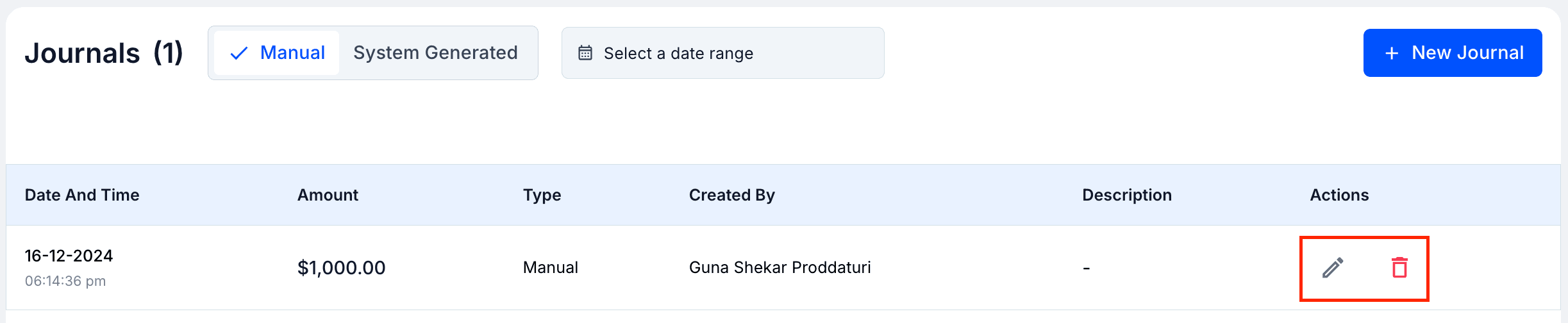Click the Amount column header
1568x323 pixels.
(328, 195)
